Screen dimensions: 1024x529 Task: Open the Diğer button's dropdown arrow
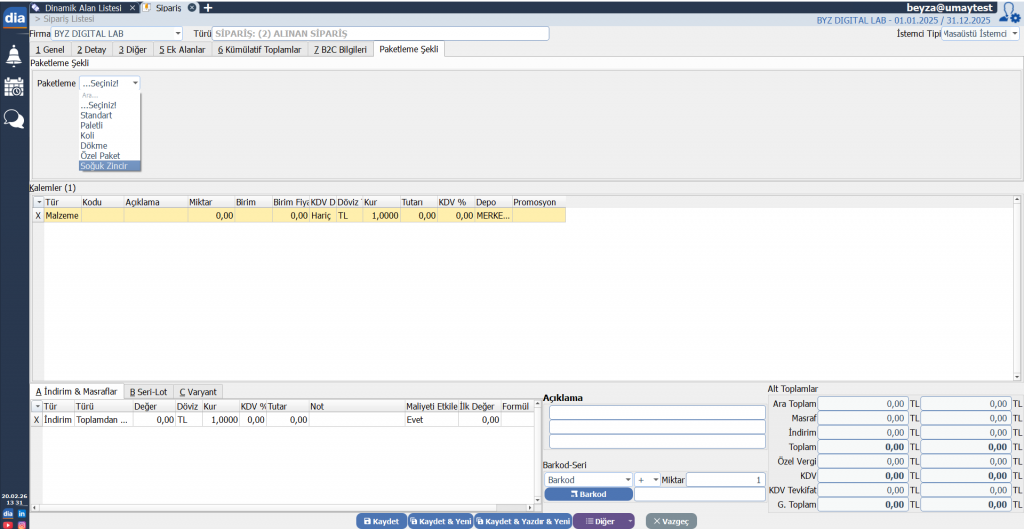[629, 521]
